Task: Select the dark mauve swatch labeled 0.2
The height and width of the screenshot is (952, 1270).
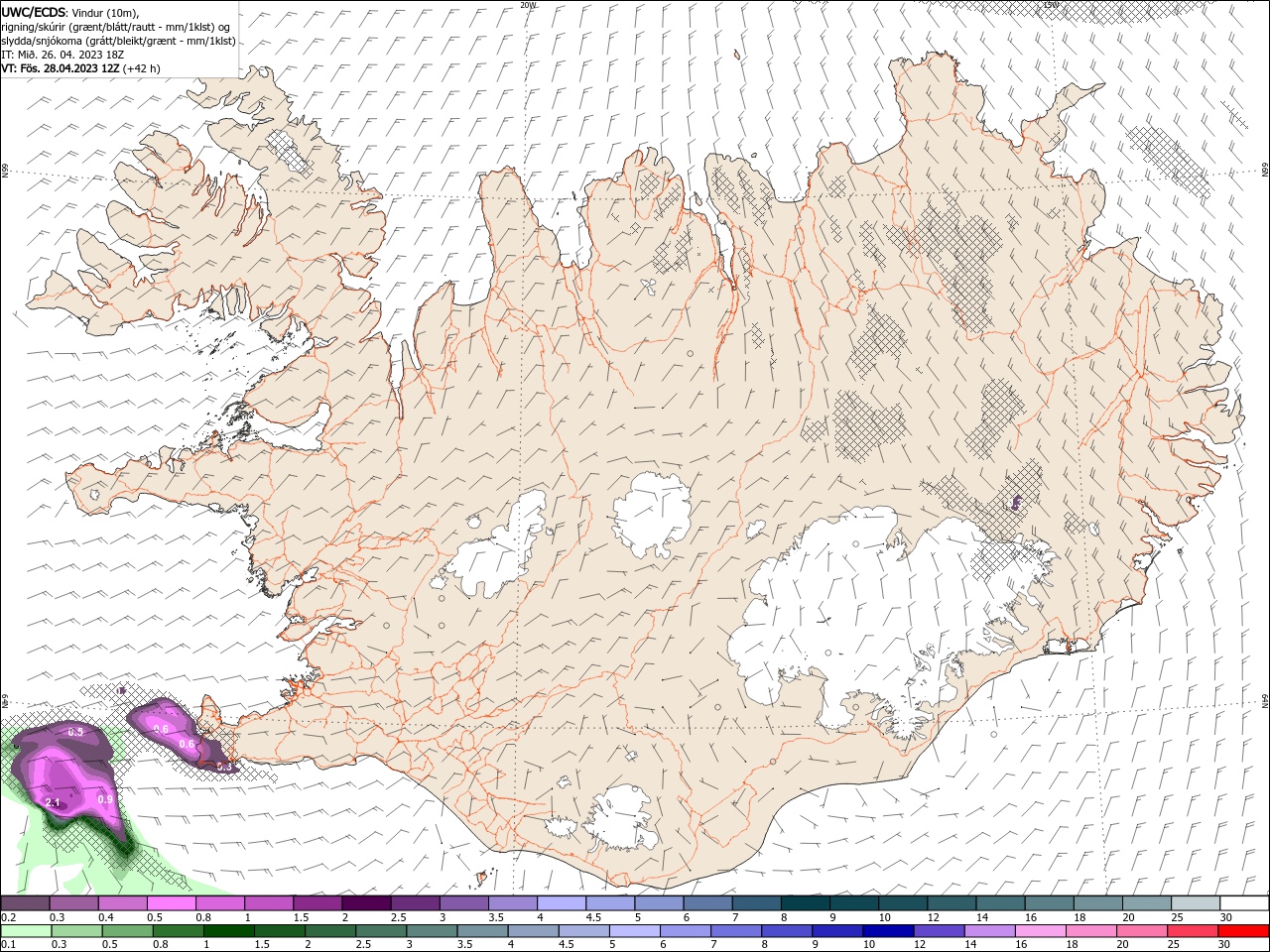Action: click(25, 903)
